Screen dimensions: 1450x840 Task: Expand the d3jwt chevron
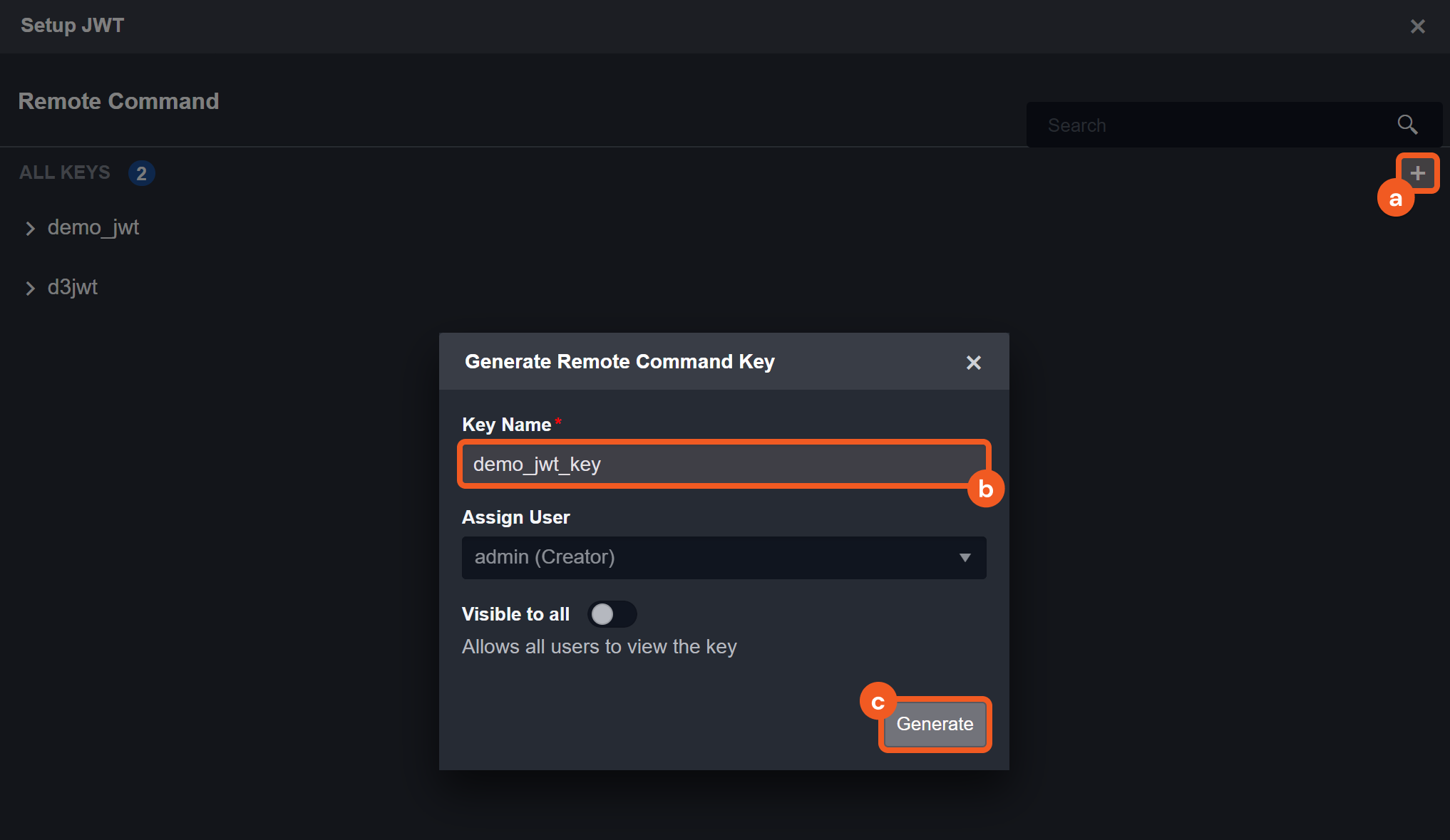(30, 289)
